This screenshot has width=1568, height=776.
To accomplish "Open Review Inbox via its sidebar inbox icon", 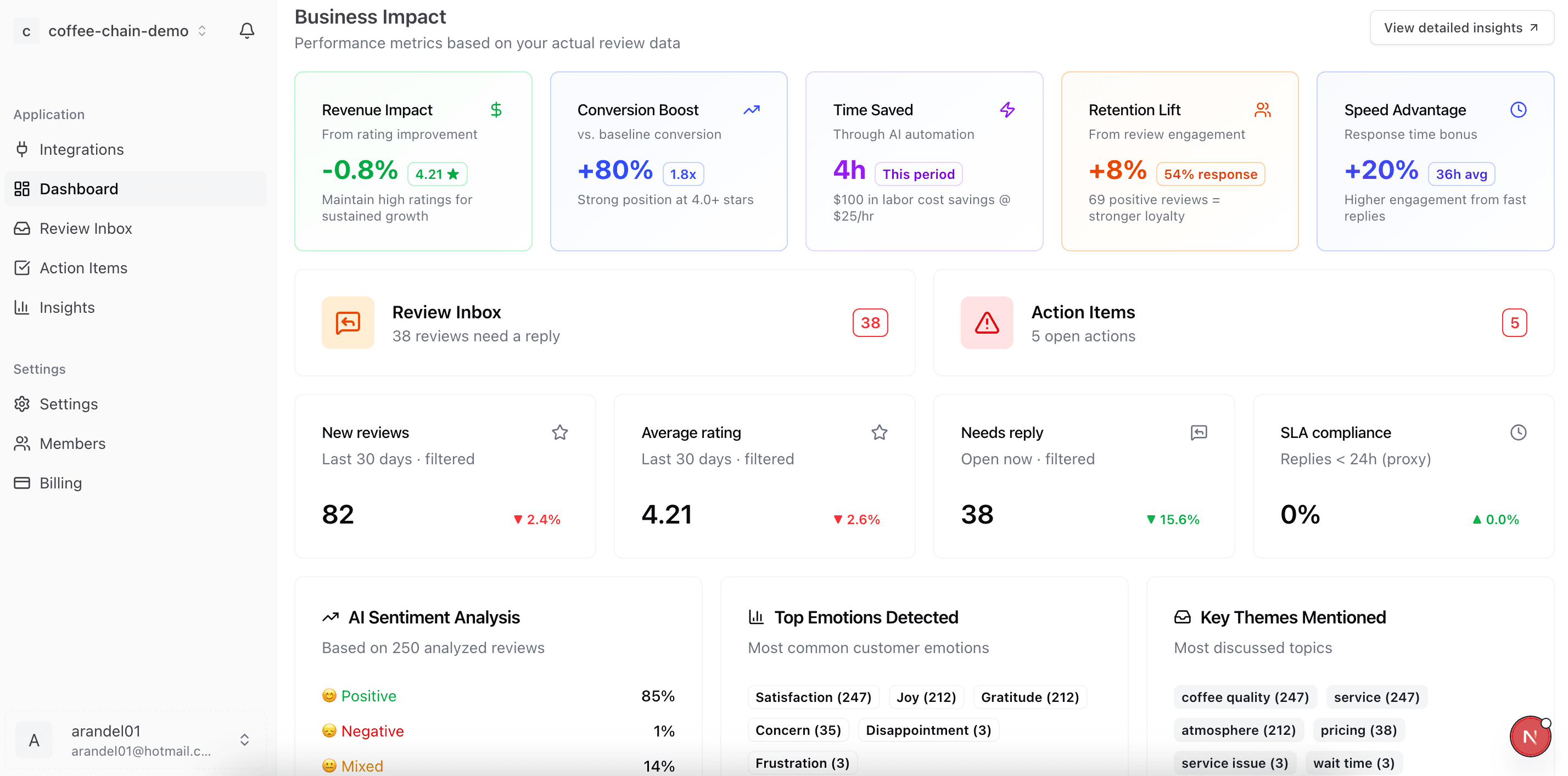I will (22, 228).
